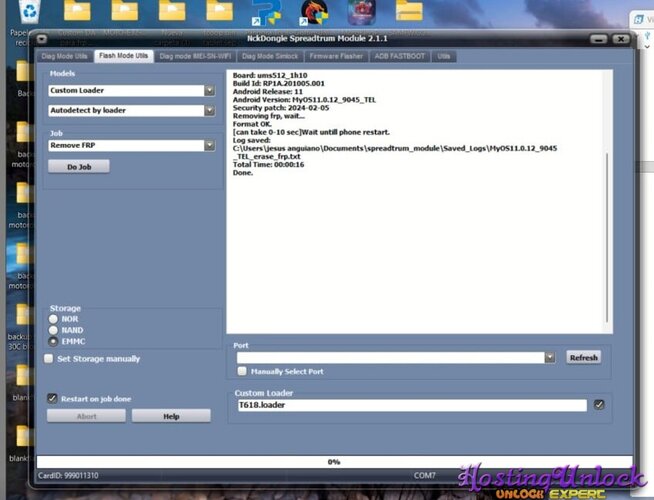Click the COM7 status bar text
This screenshot has width=654, height=500.
pyautogui.click(x=425, y=475)
